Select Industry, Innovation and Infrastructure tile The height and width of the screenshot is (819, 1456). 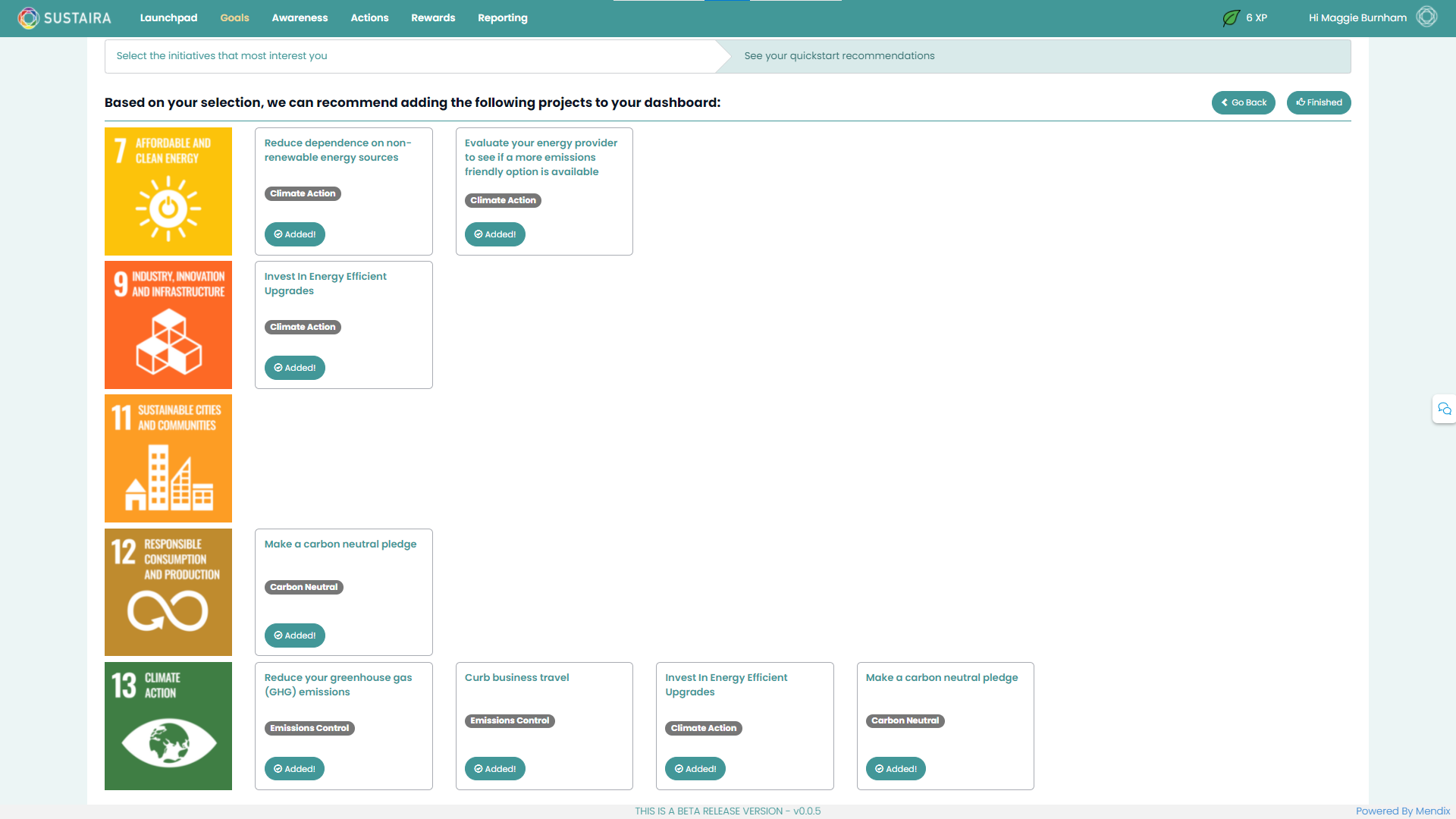click(x=168, y=325)
